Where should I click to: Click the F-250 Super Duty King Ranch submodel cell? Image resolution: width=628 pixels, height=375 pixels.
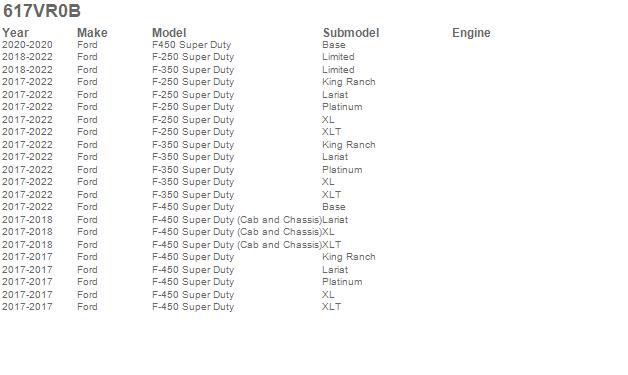click(349, 82)
